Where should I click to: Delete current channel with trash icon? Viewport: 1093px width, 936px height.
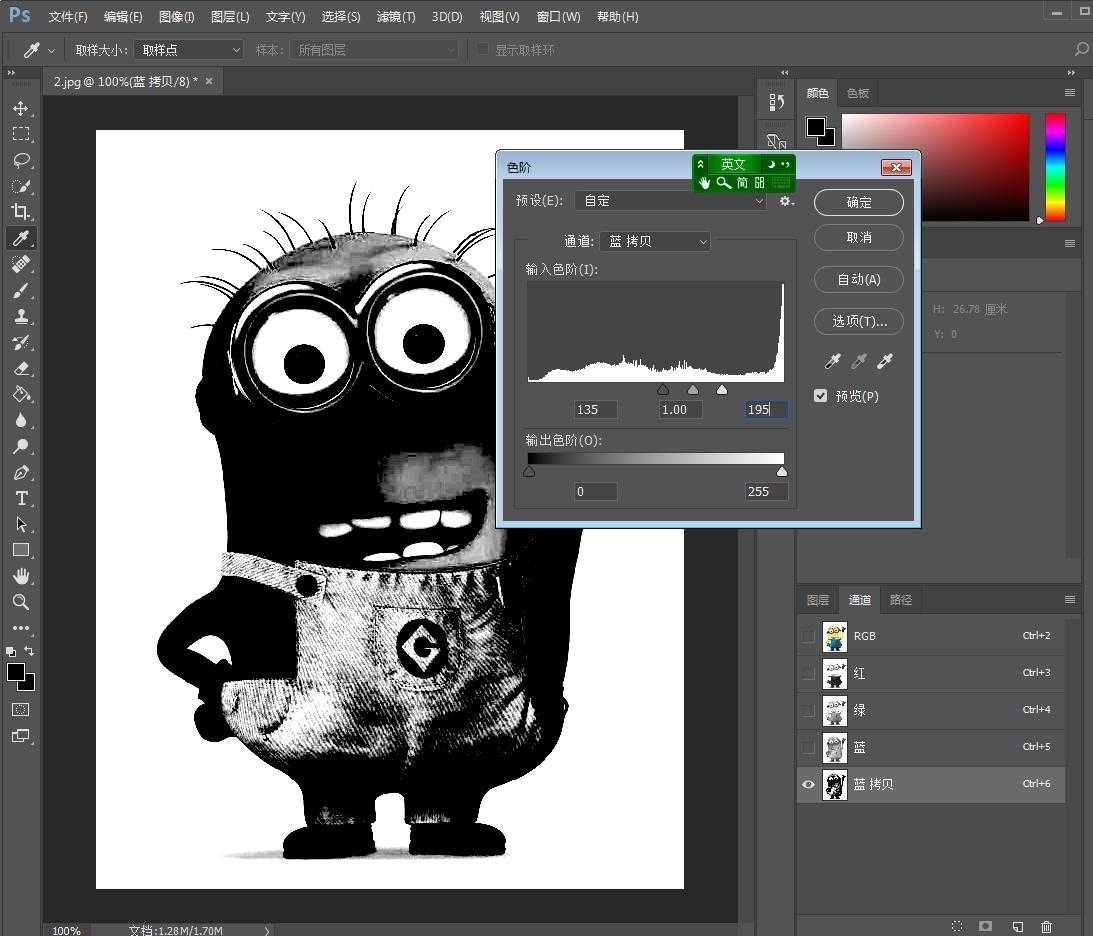(x=1046, y=926)
